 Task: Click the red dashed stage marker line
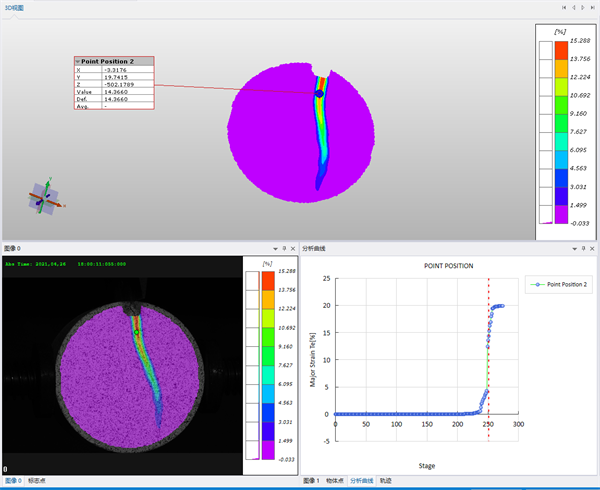pyautogui.click(x=489, y=360)
